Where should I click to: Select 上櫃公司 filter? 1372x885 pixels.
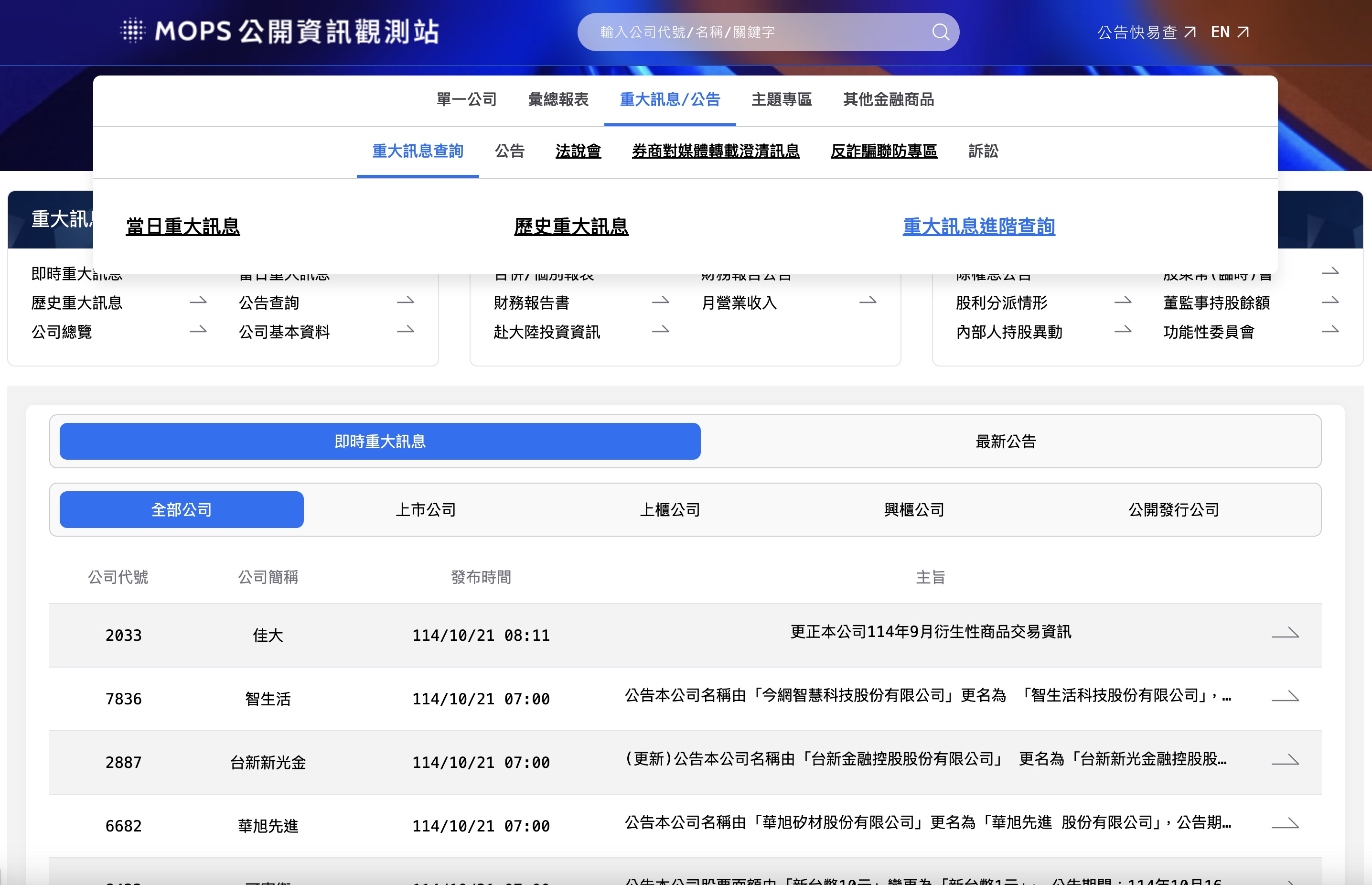click(670, 510)
